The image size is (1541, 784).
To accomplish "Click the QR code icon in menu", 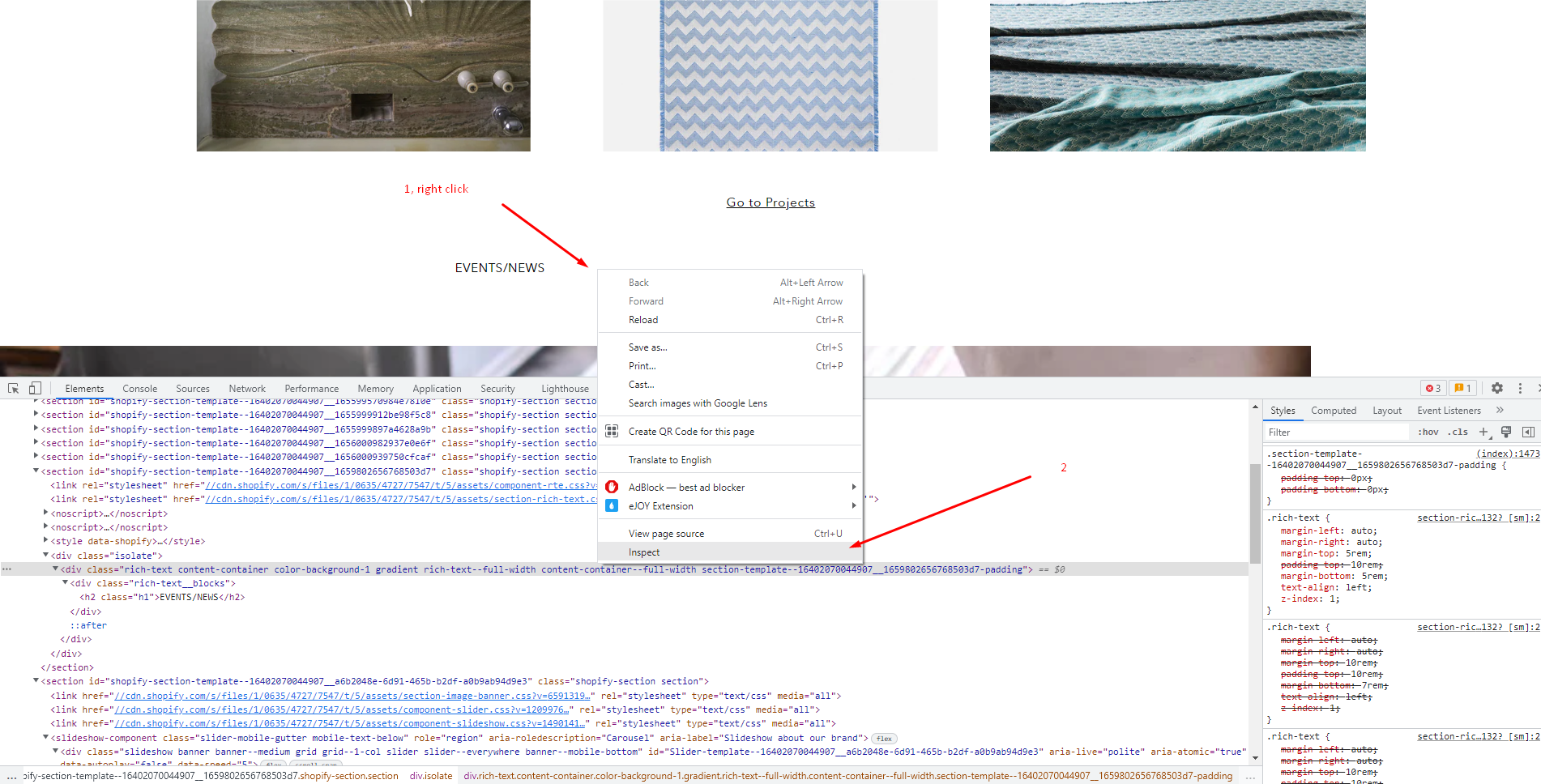I will pos(612,431).
